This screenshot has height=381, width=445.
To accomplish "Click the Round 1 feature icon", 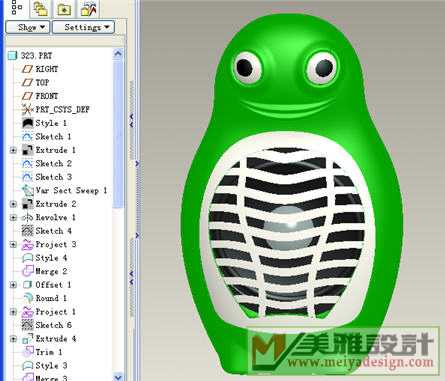I will tap(27, 298).
